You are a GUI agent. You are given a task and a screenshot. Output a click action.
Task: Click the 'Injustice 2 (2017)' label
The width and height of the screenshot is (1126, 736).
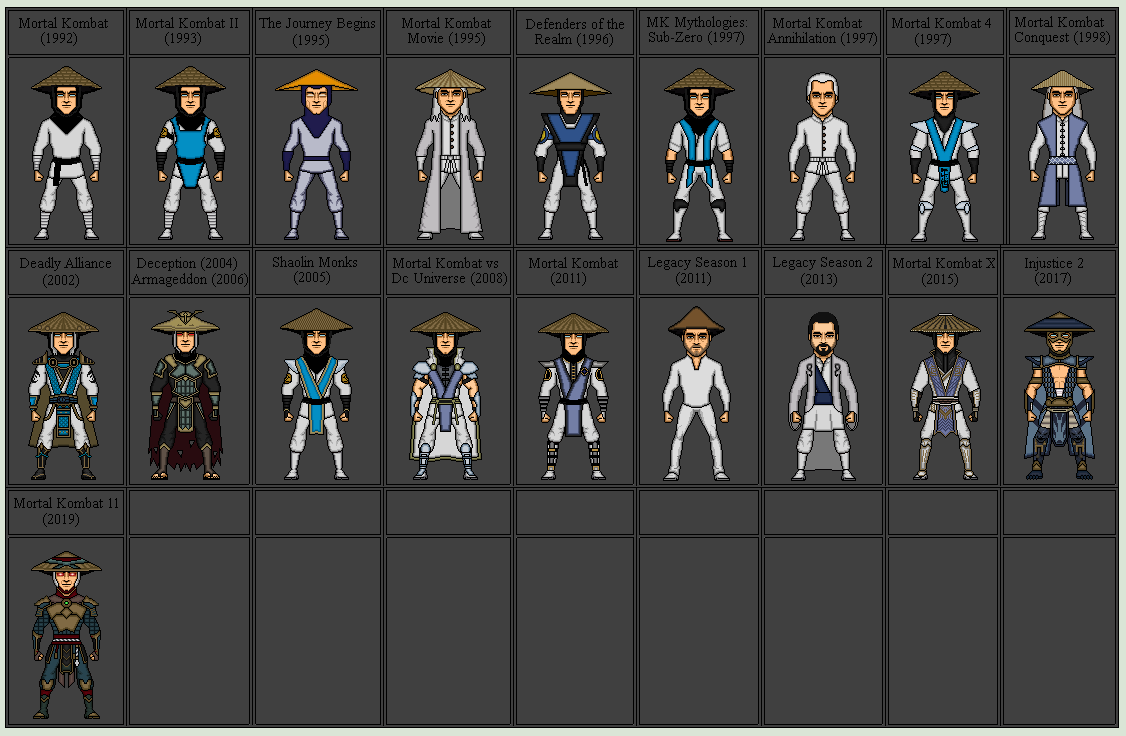pyautogui.click(x=1053, y=271)
